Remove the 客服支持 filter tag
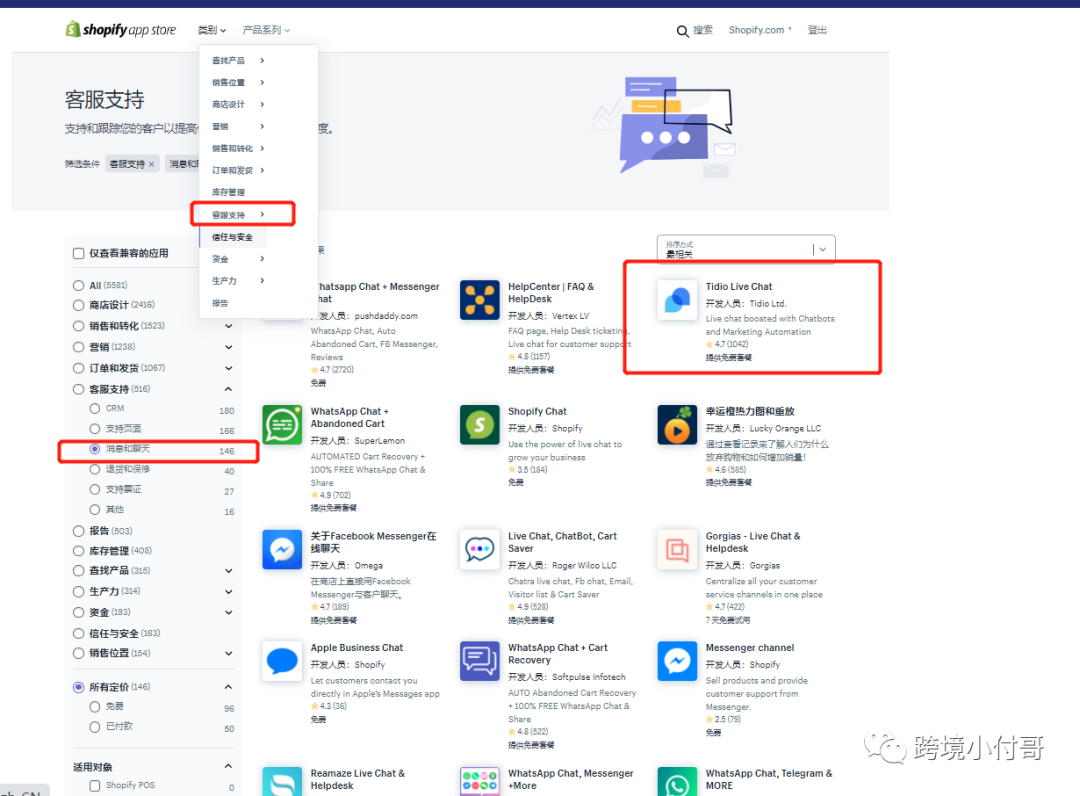This screenshot has height=796, width=1080. click(152, 164)
